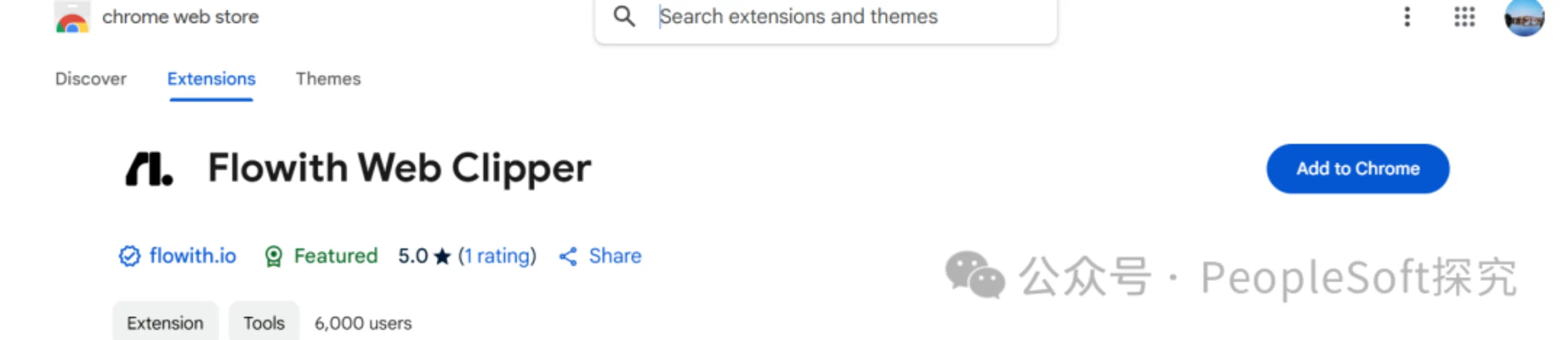Click the Extension category chip
Screen dimensions: 1568x340
[165, 323]
